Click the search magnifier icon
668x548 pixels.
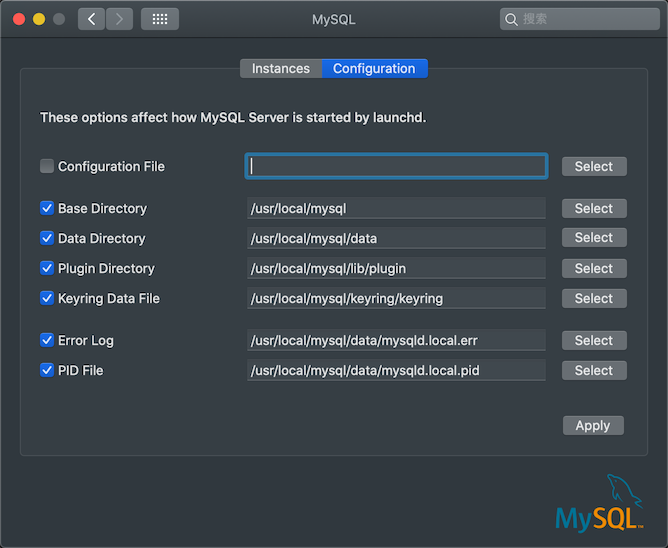coord(511,19)
